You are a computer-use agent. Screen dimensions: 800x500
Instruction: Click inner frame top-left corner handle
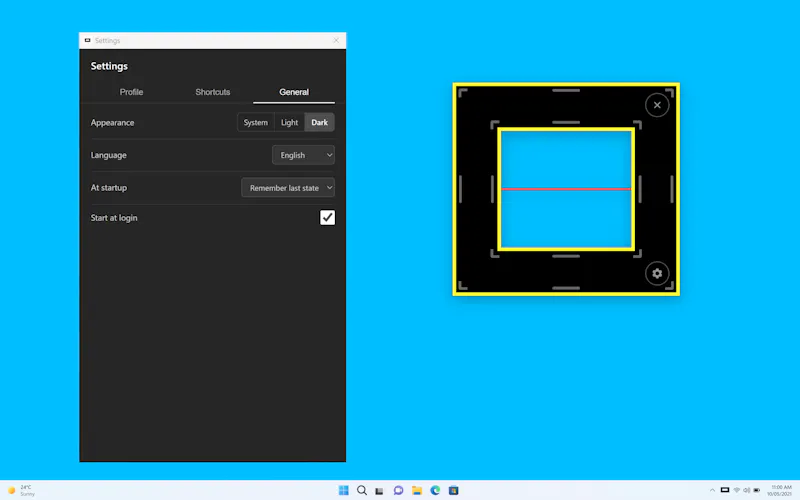[x=494, y=124]
